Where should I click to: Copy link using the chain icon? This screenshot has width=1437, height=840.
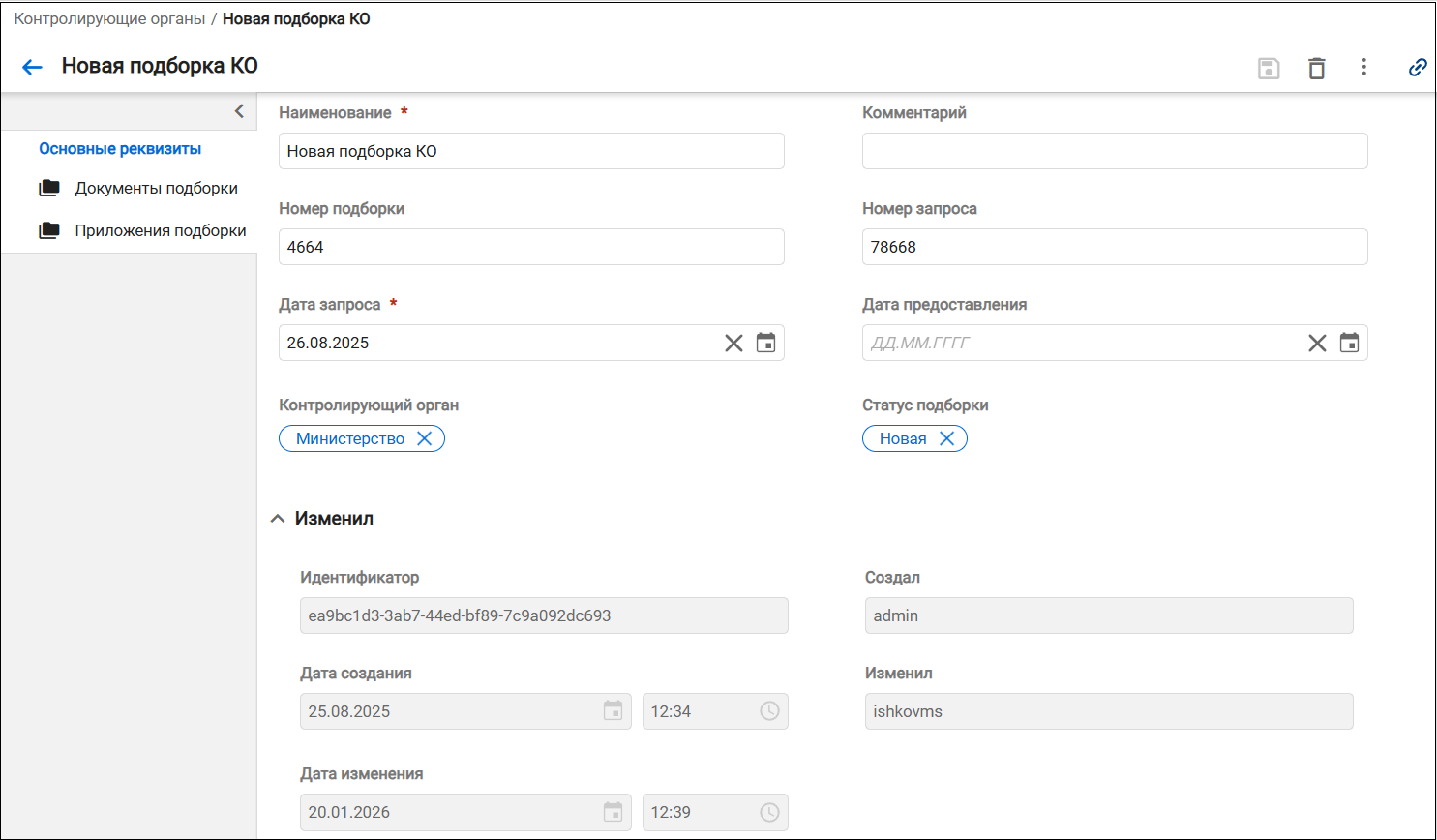1418,67
